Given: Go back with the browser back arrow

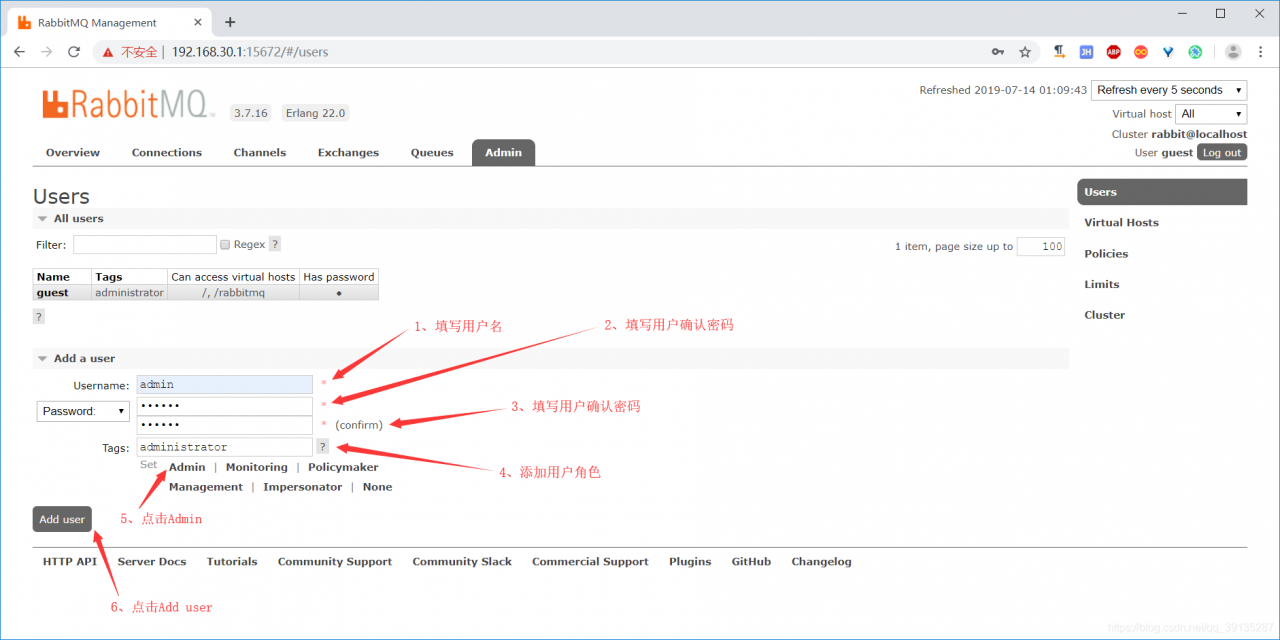Looking at the screenshot, I should pos(20,52).
